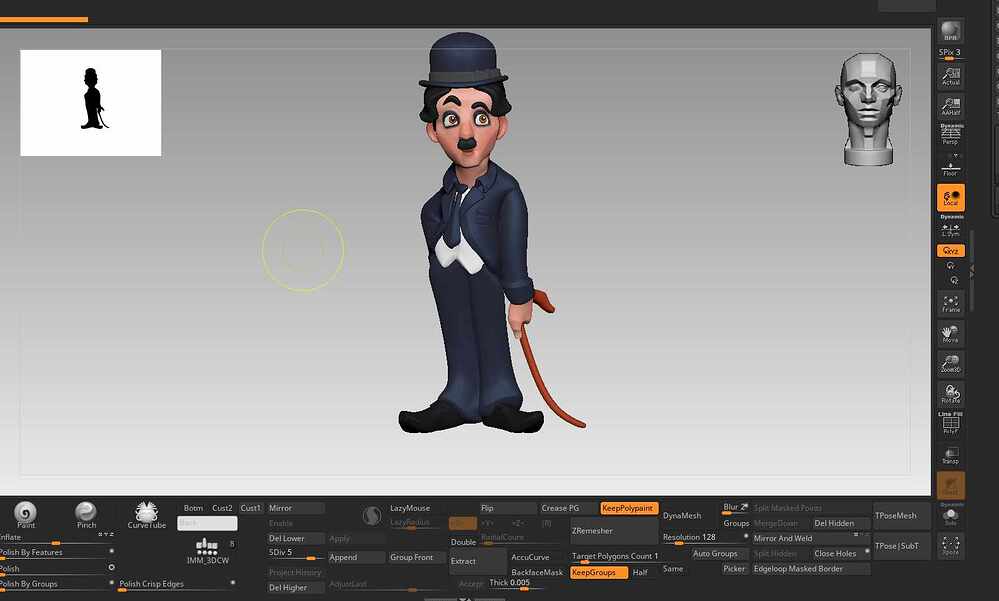Click the Solo mode icon
This screenshot has width=999, height=601.
pyautogui.click(x=951, y=516)
